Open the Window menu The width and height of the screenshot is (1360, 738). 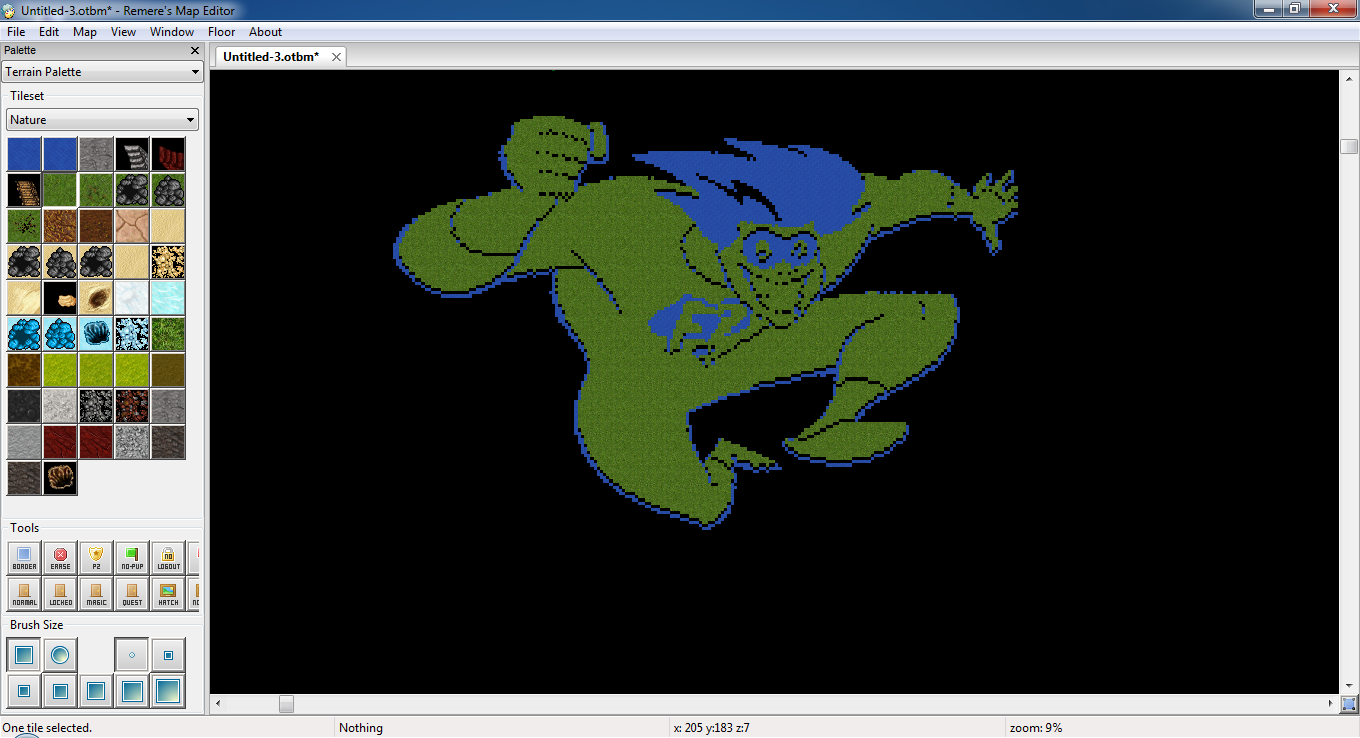[x=172, y=32]
